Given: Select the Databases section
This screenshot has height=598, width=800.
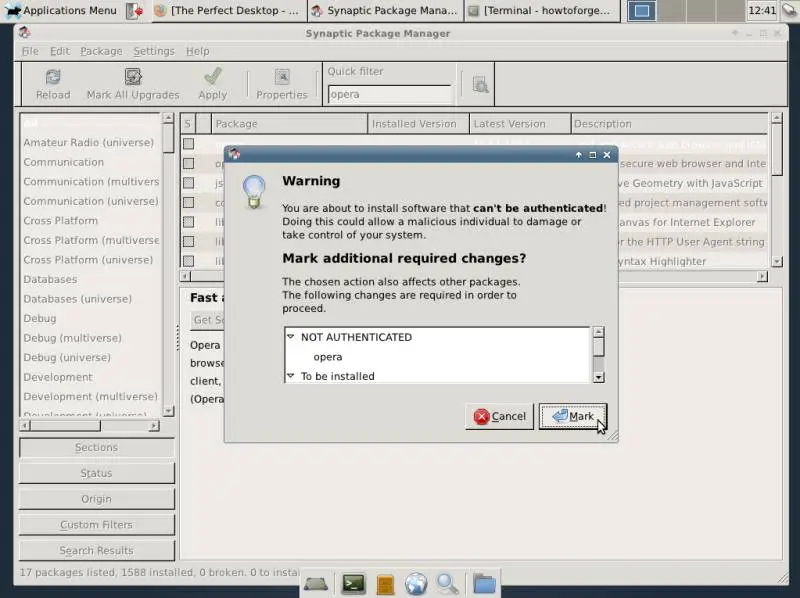Looking at the screenshot, I should tap(51, 279).
